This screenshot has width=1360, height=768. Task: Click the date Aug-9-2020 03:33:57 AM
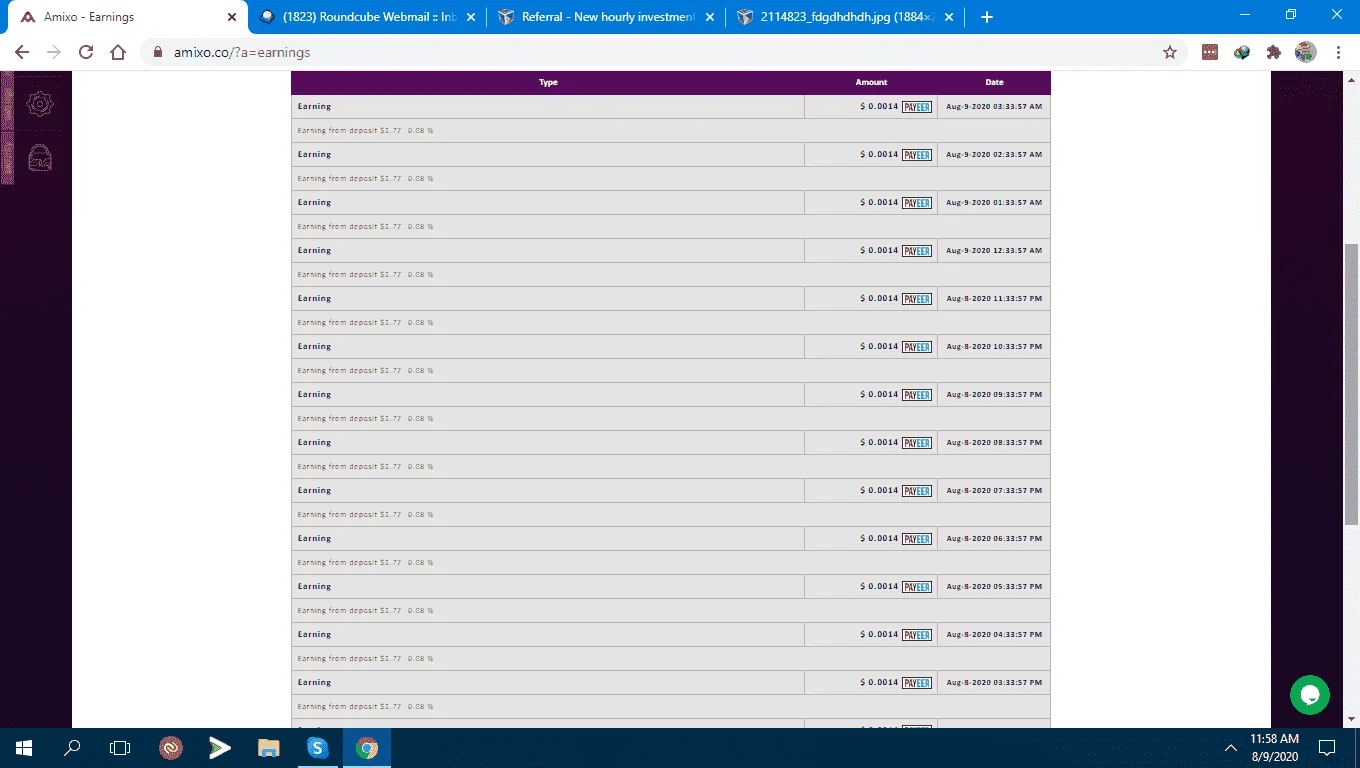coord(994,107)
